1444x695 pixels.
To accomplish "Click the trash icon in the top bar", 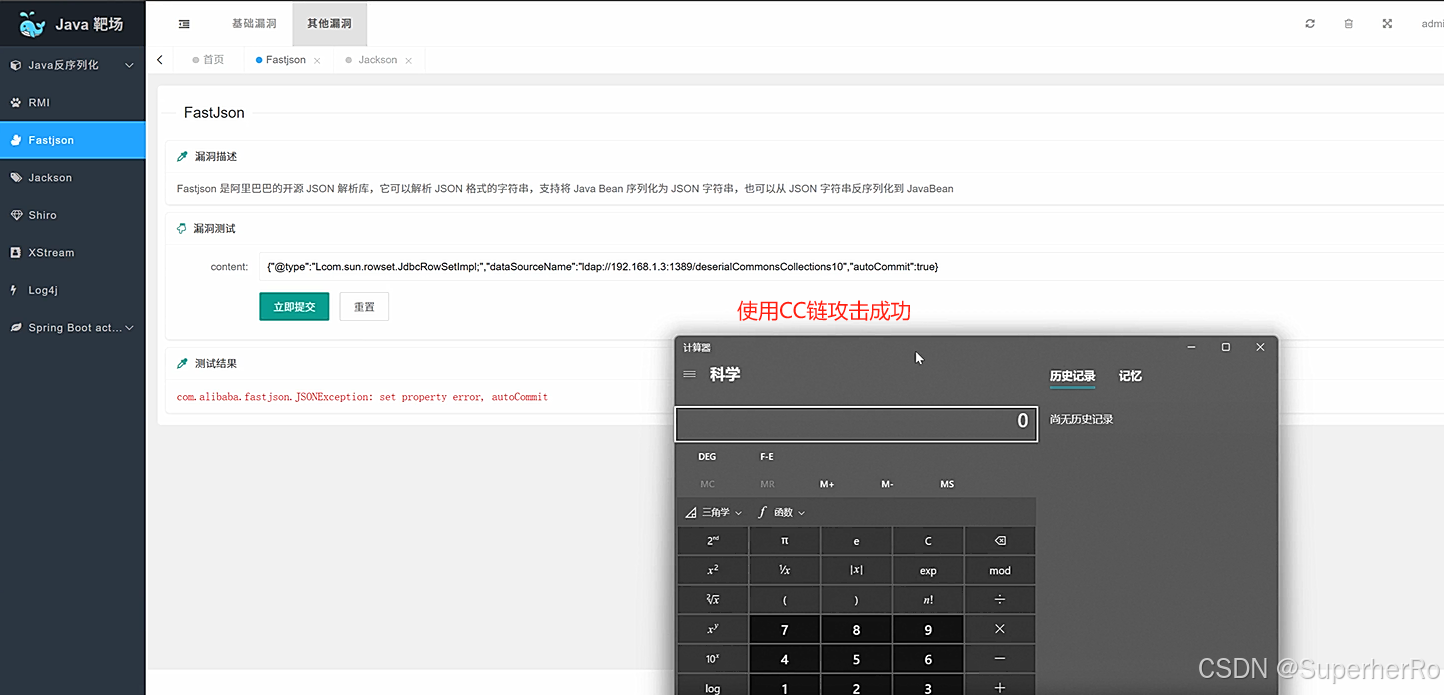I will [1348, 24].
